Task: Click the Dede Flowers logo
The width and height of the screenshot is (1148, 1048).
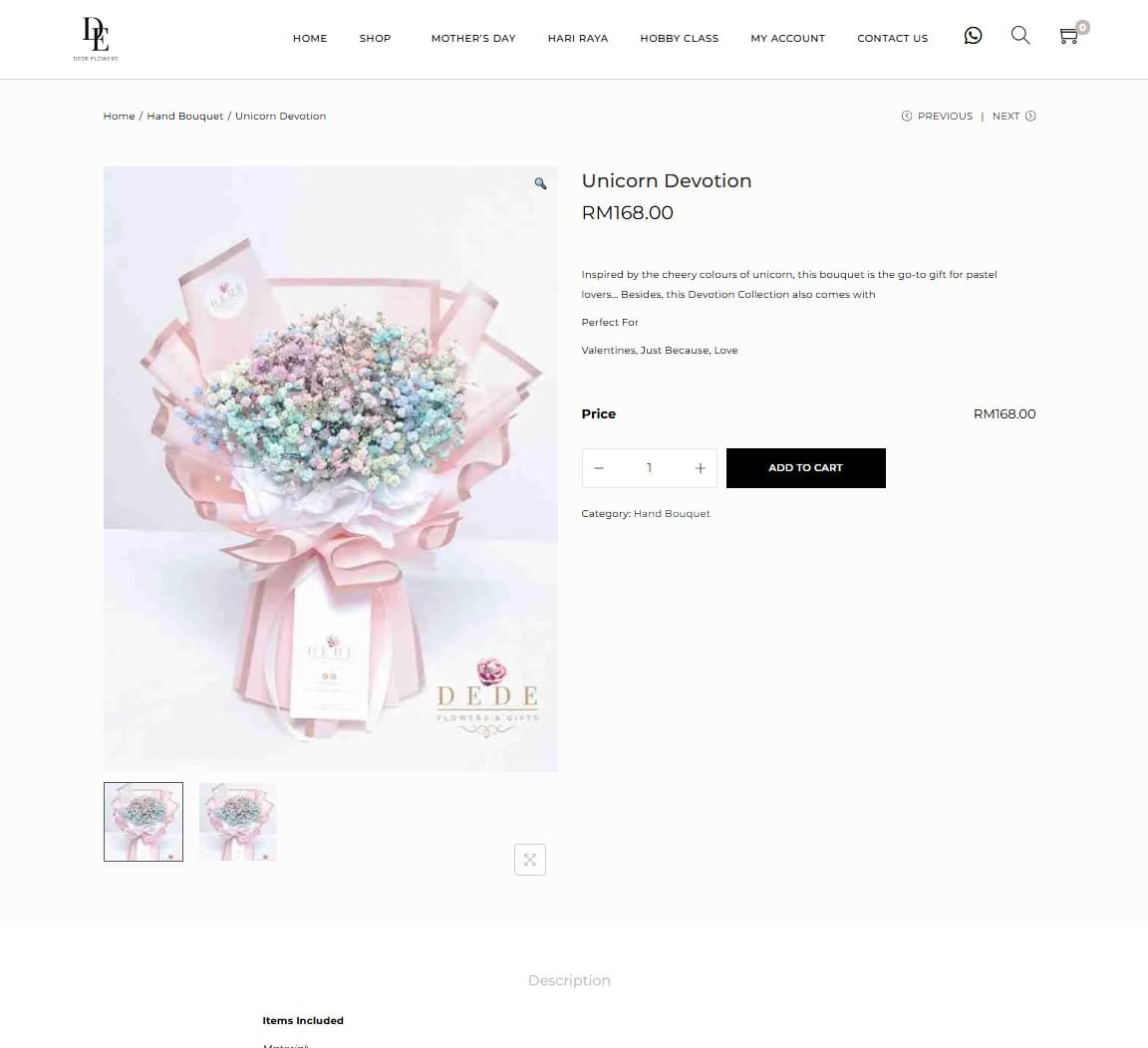Action: [x=96, y=39]
